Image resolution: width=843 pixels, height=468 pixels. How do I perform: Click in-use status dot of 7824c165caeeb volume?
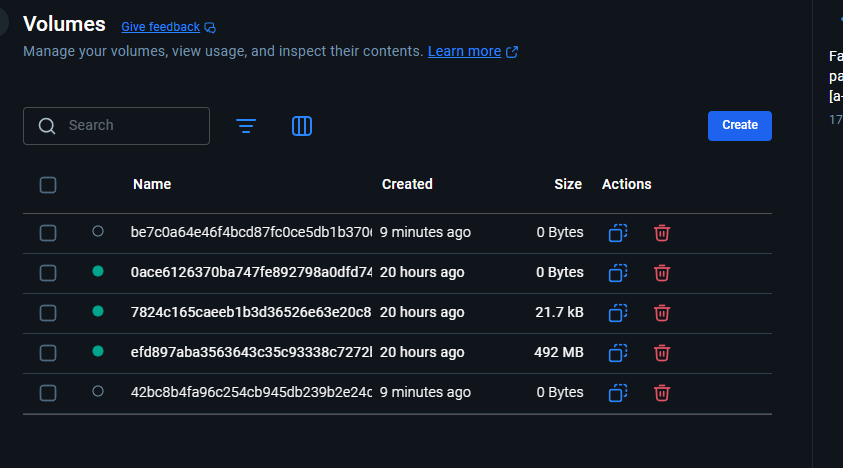tap(98, 311)
